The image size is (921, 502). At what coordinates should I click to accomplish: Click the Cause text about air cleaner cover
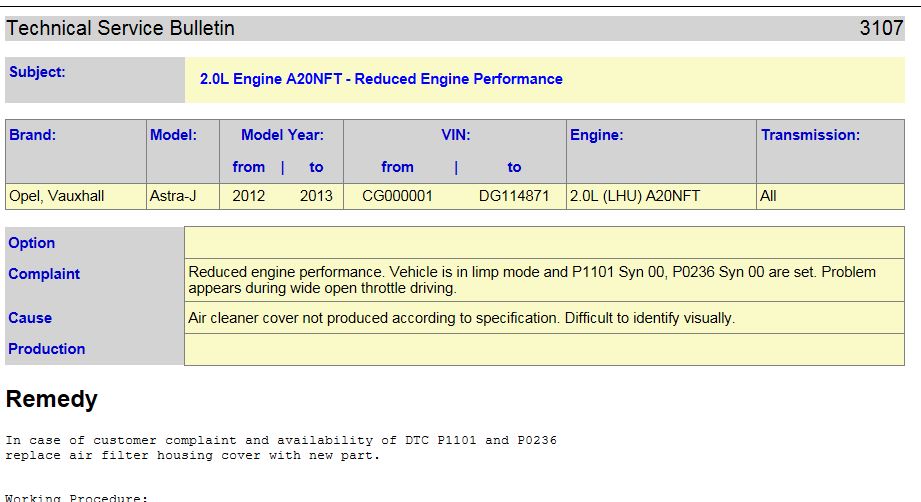click(461, 318)
